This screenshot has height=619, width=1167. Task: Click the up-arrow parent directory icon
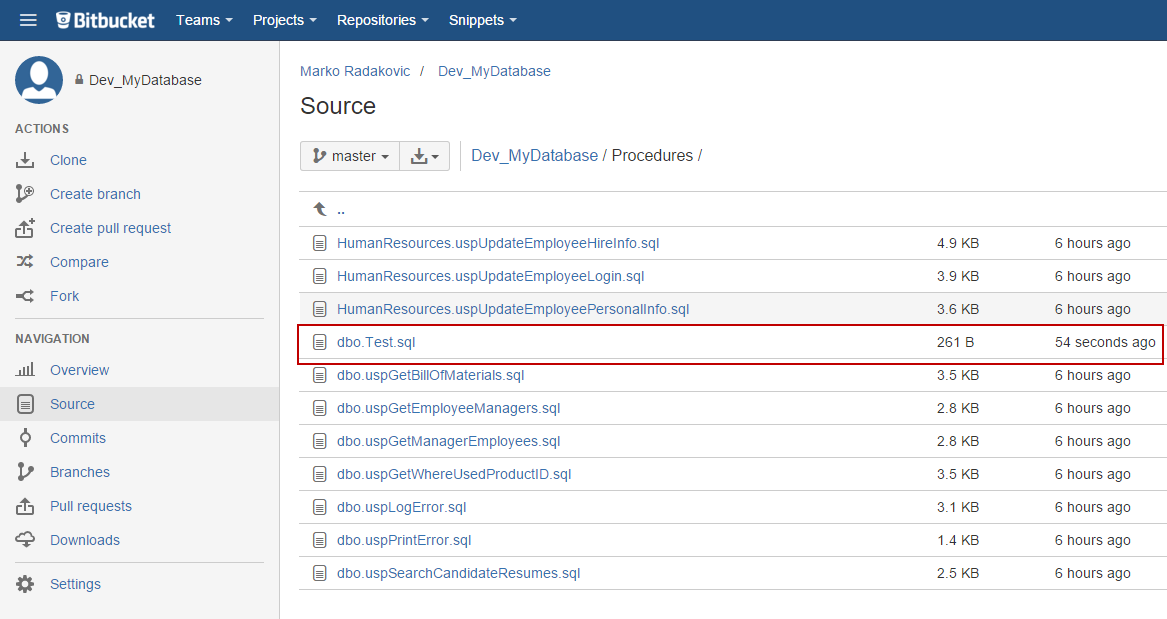coord(320,210)
